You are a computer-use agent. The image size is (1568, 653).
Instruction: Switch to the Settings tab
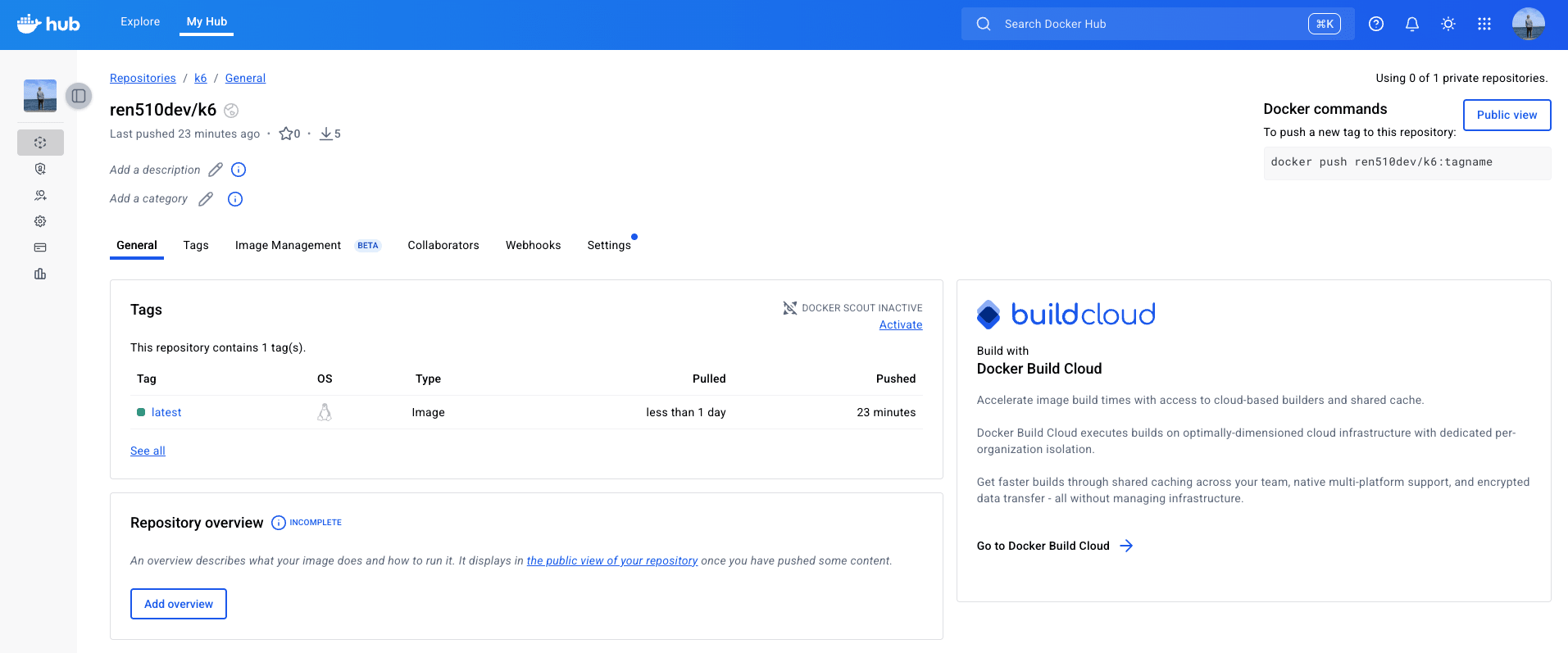click(x=609, y=245)
